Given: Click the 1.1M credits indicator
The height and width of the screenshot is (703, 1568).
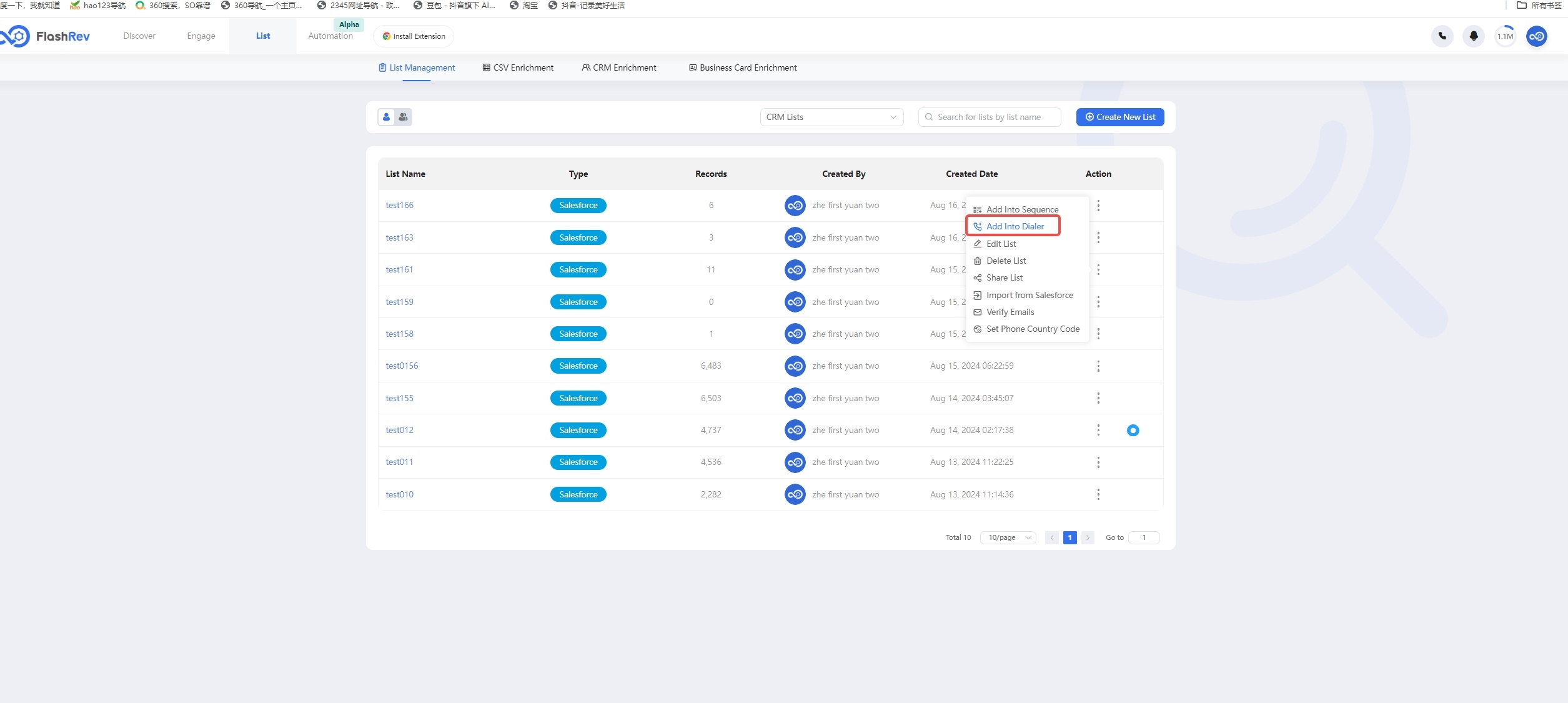Looking at the screenshot, I should 1506,36.
